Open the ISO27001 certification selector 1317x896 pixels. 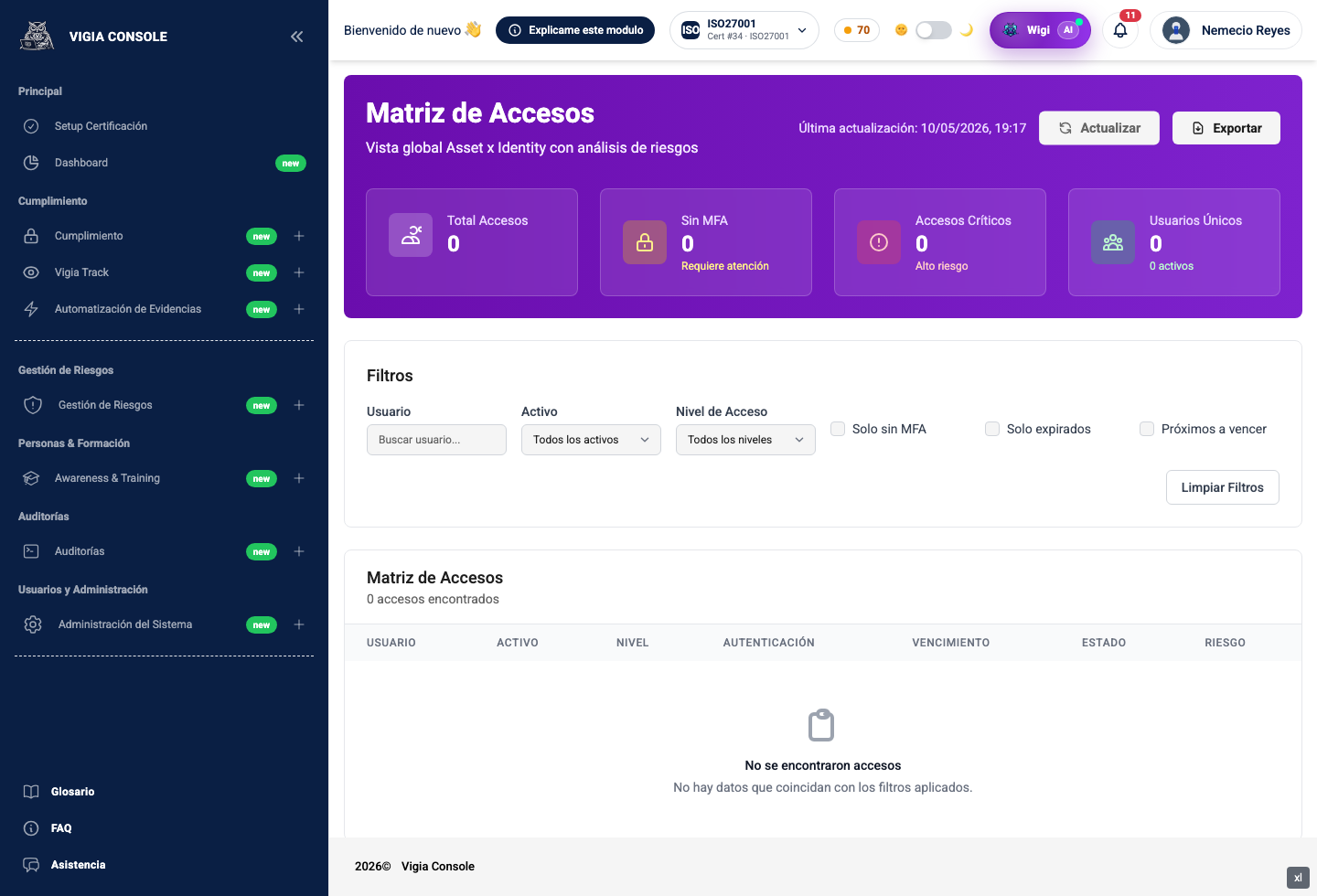coord(744,30)
